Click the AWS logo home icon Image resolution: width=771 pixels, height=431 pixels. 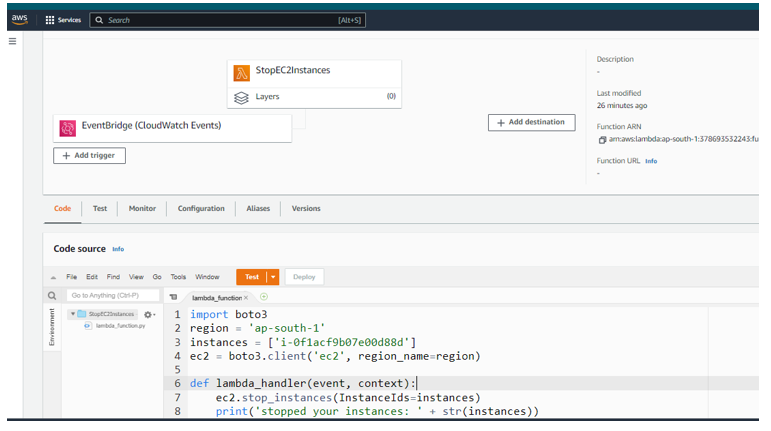point(20,19)
